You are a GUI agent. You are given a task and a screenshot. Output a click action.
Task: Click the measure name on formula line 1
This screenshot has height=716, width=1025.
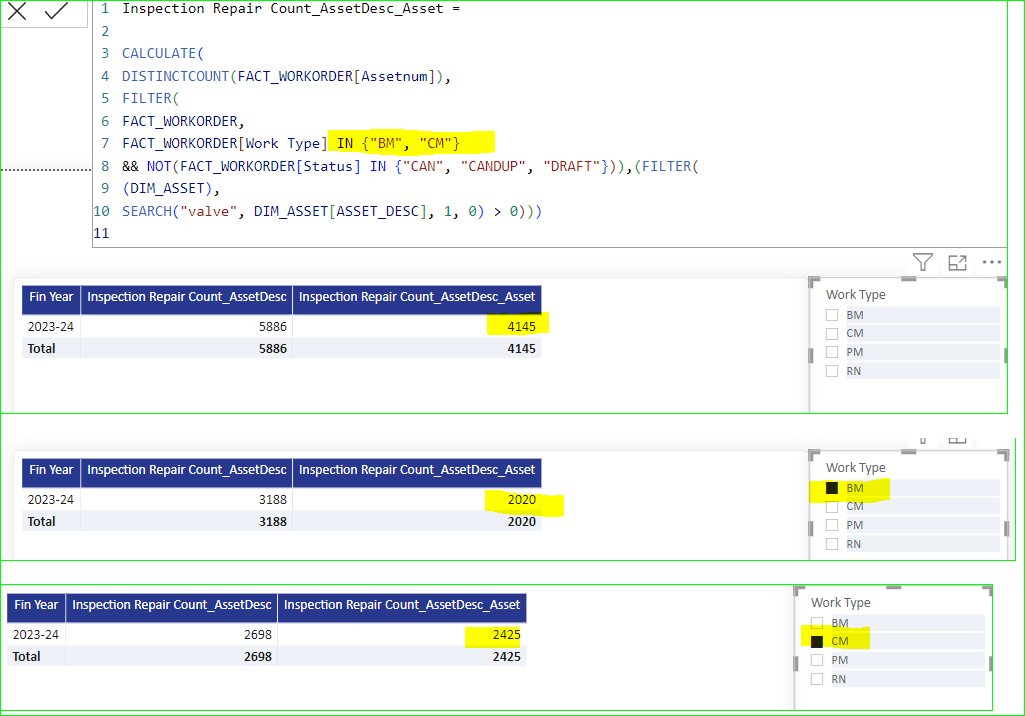point(282,9)
